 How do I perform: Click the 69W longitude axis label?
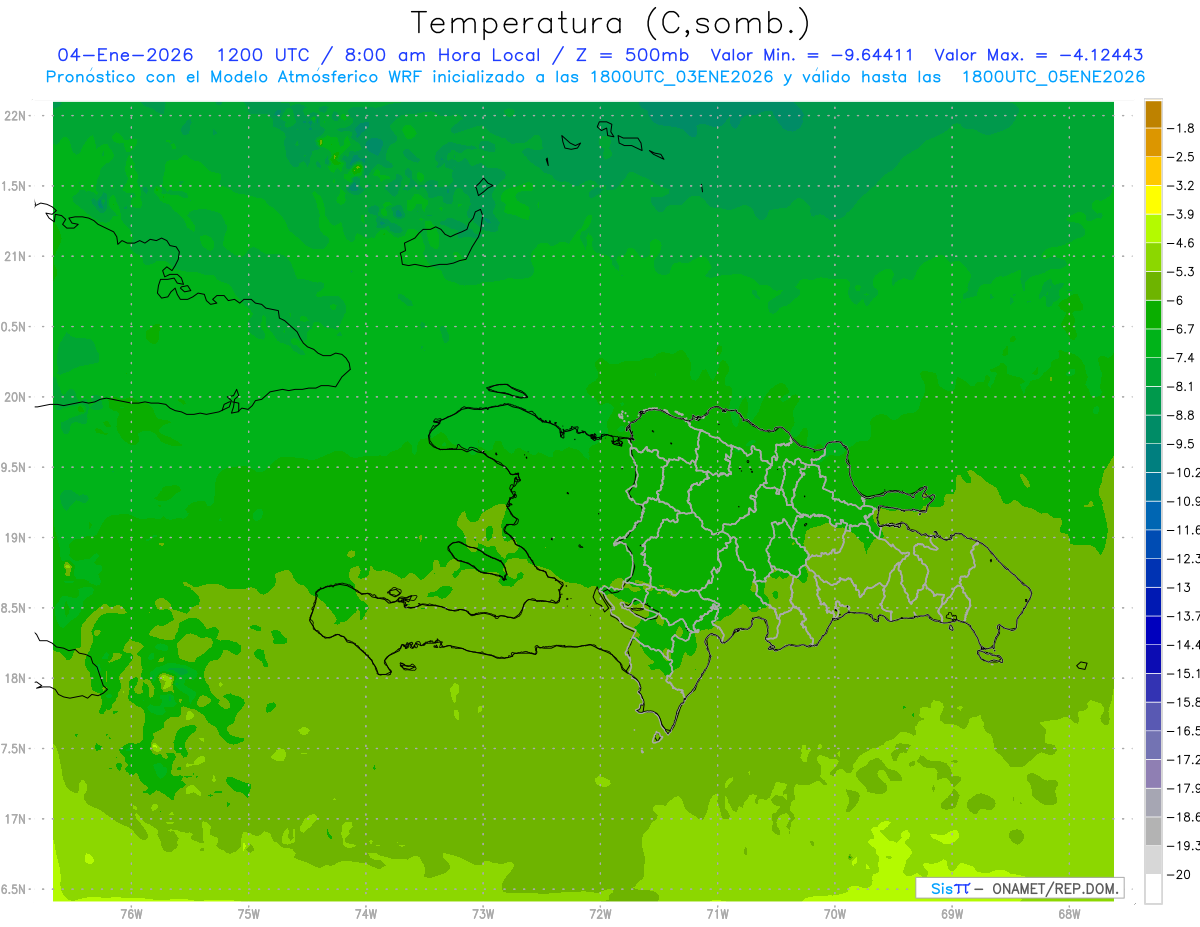coord(952,913)
